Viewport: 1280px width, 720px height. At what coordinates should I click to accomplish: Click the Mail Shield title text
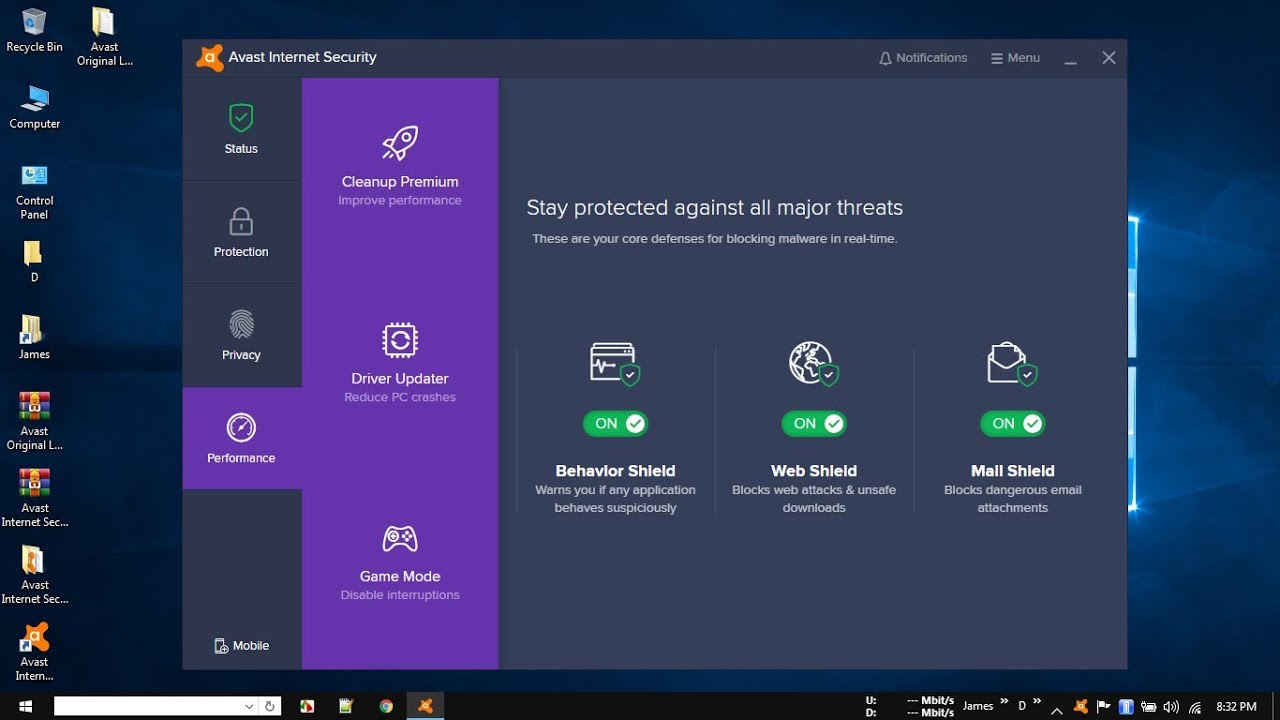pos(1013,471)
